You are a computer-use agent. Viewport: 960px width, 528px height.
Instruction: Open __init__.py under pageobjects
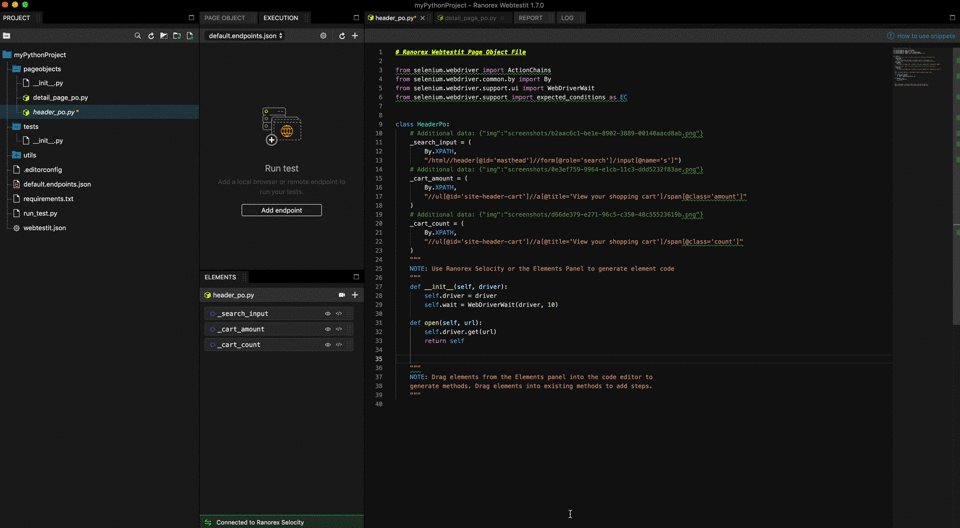click(x=48, y=83)
